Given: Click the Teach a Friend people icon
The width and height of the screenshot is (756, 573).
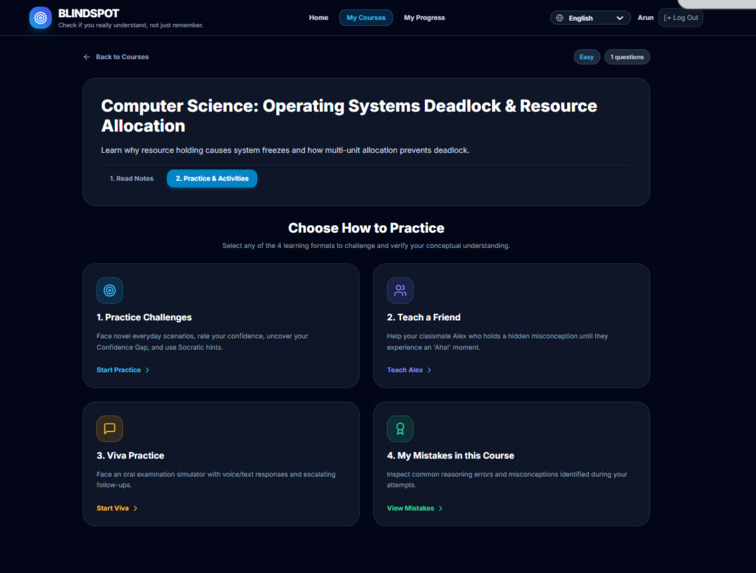Looking at the screenshot, I should [400, 290].
